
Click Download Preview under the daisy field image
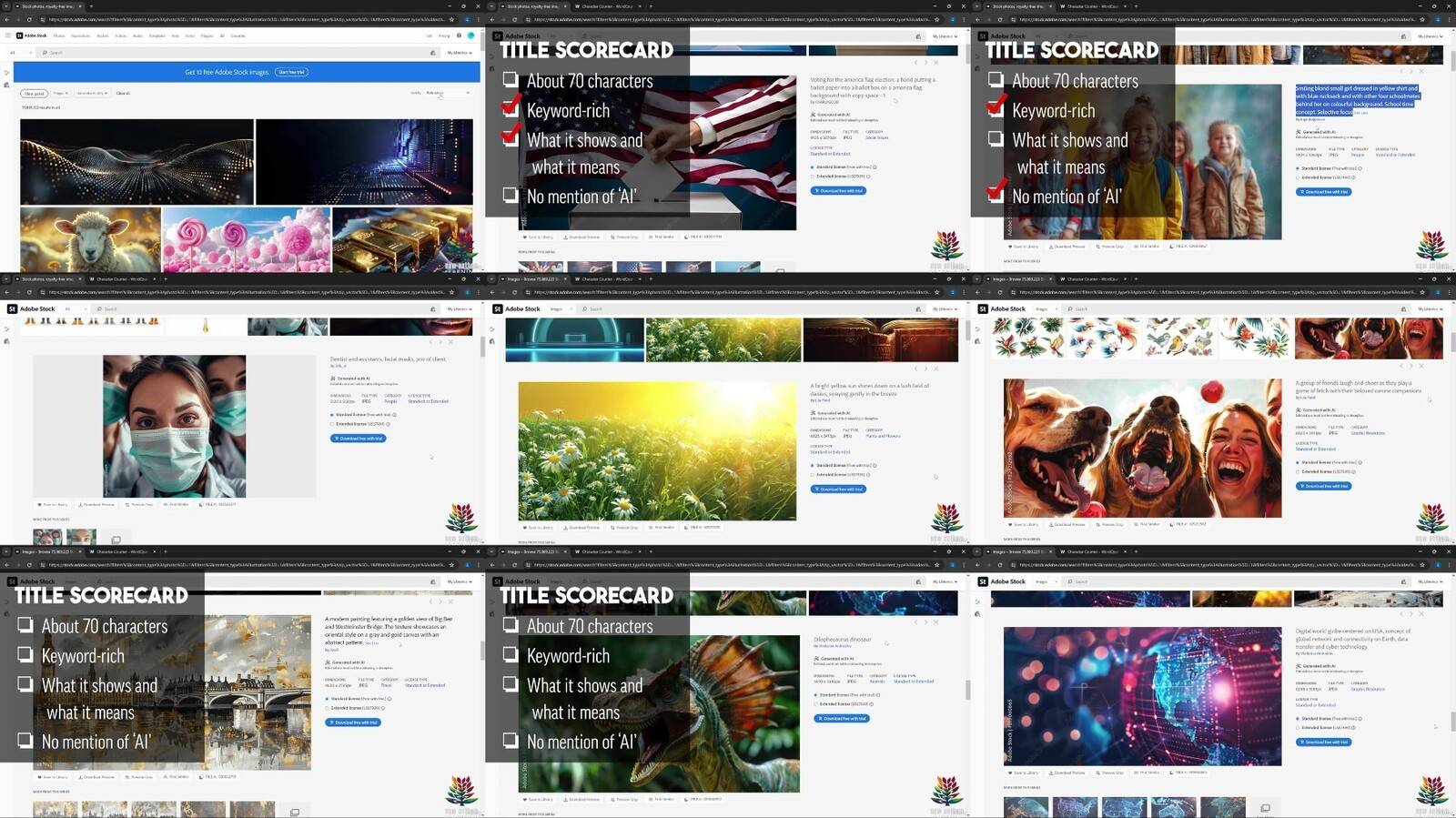pos(582,528)
